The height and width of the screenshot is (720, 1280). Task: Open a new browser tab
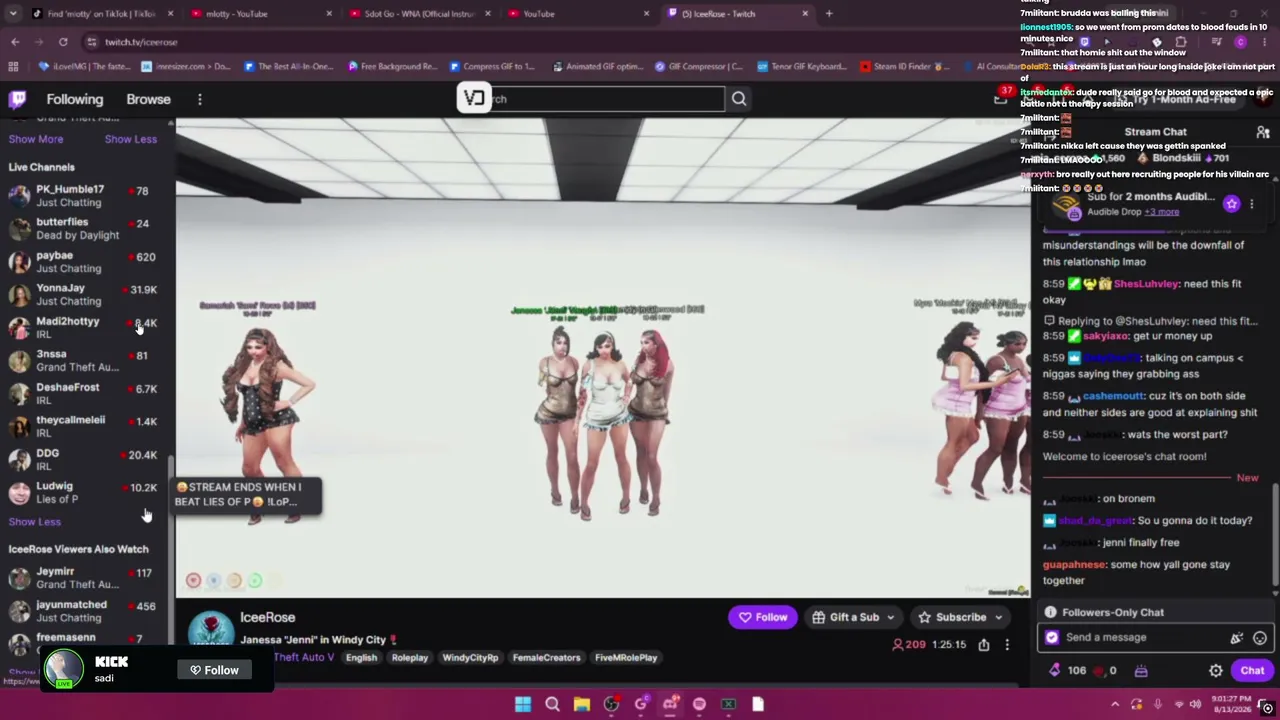[x=829, y=13]
